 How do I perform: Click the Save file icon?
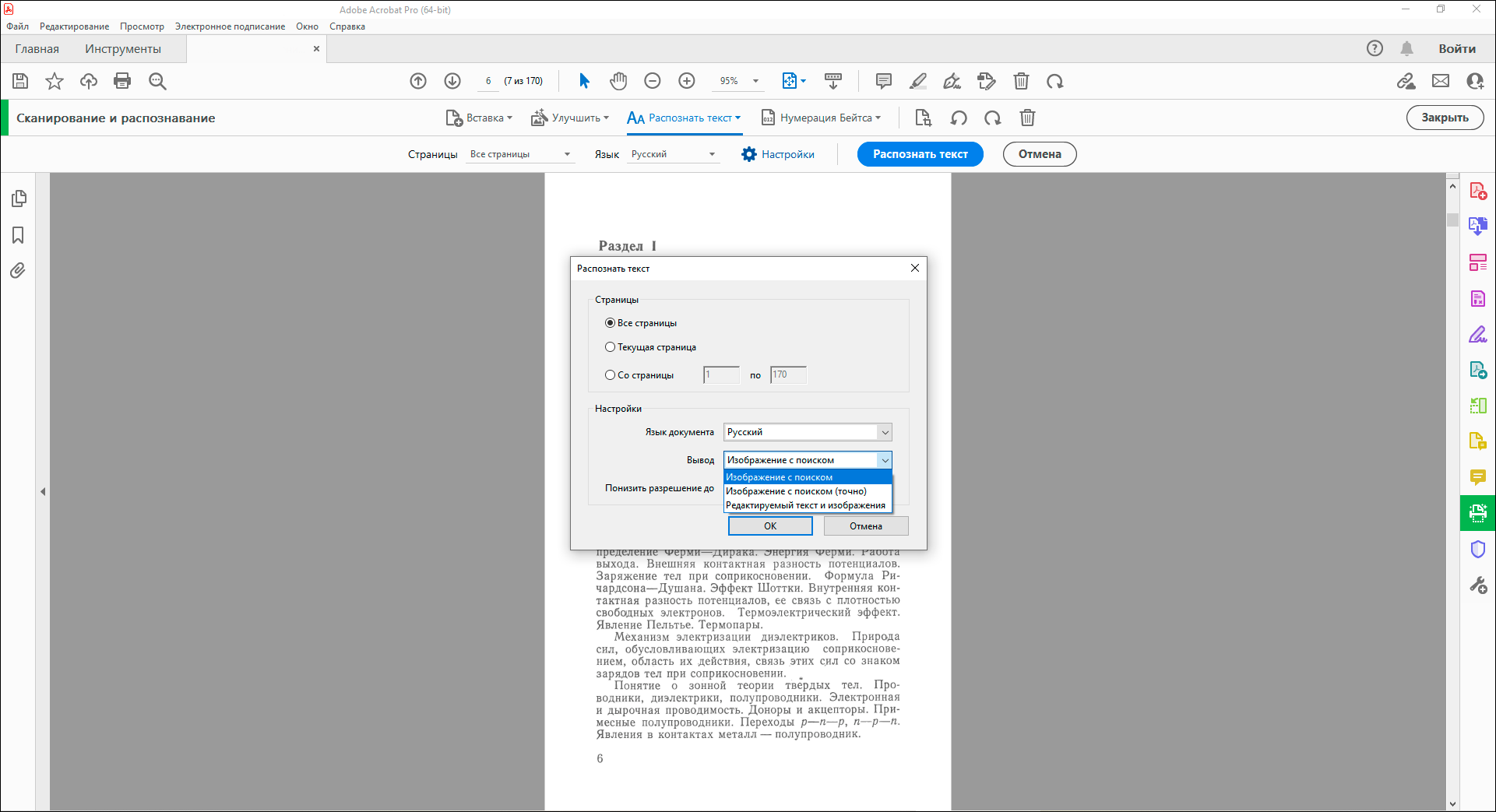click(x=20, y=81)
